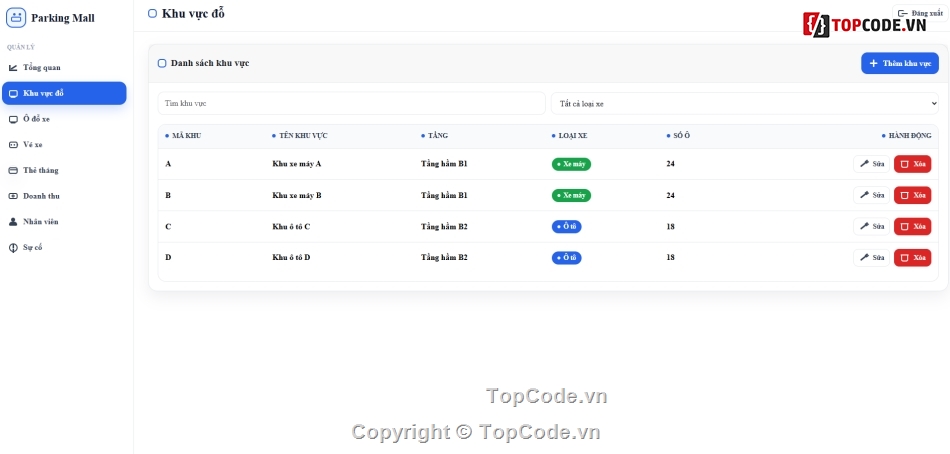
Task: Click Xóa for Khu xe máy B
Action: pos(912,195)
